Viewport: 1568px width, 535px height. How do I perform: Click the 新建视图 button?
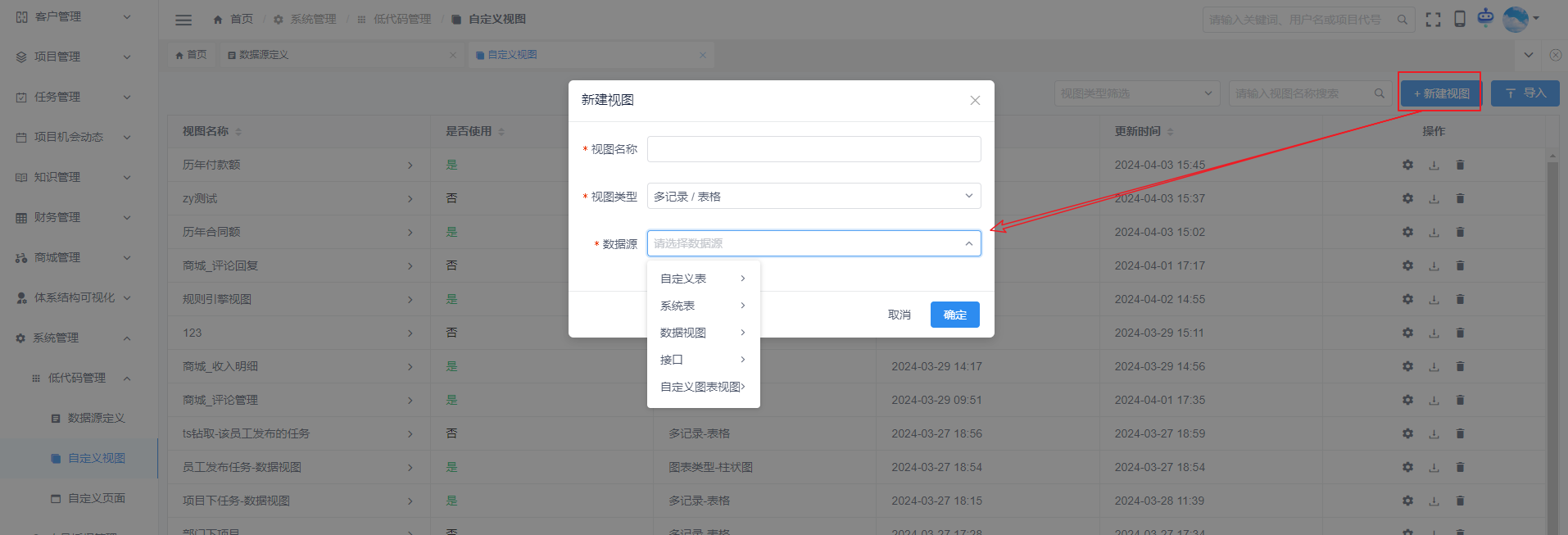point(1440,93)
